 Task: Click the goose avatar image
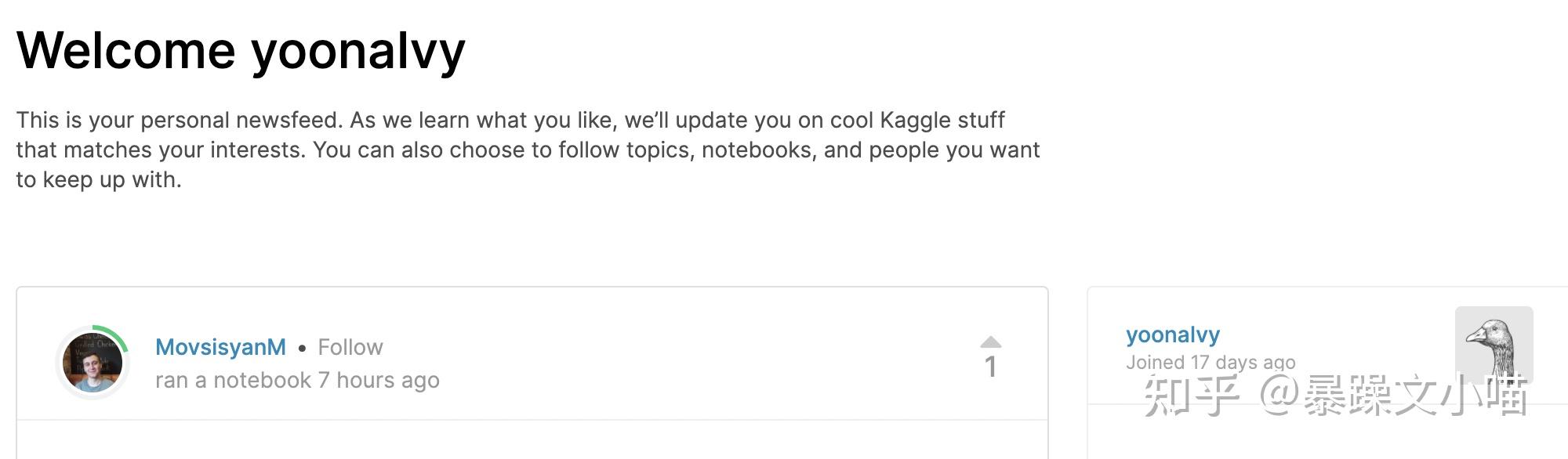pyautogui.click(x=1494, y=343)
